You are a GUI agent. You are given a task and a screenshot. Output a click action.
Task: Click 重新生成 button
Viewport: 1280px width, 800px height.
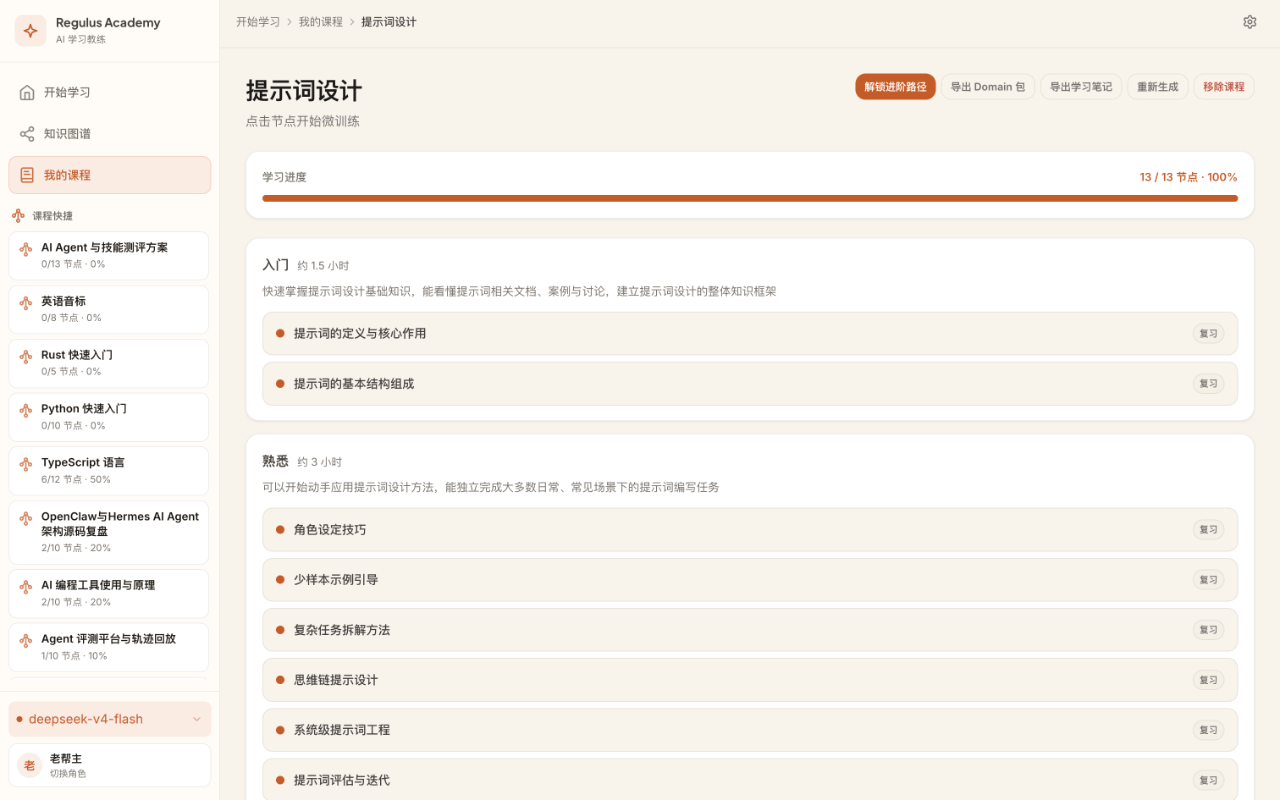click(x=1158, y=87)
